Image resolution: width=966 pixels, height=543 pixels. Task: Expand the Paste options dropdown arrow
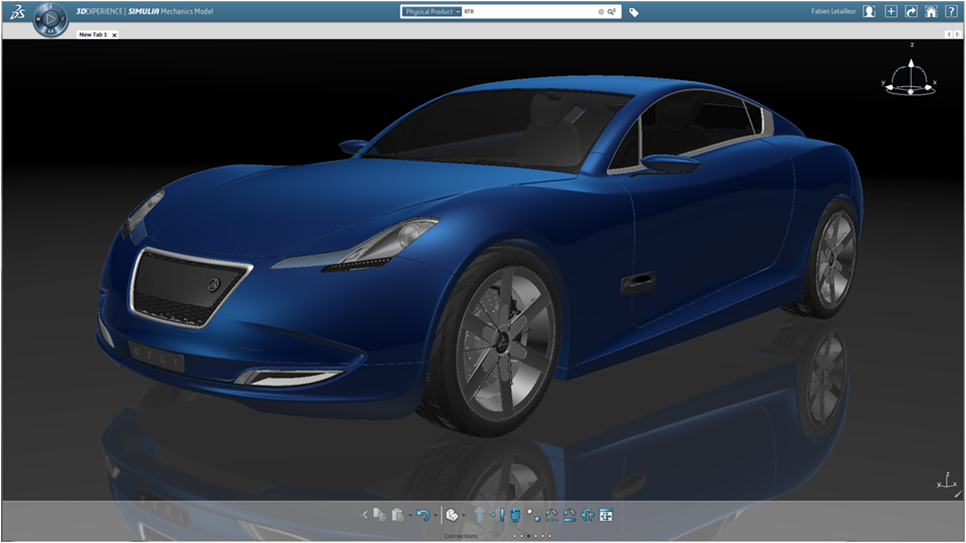409,515
